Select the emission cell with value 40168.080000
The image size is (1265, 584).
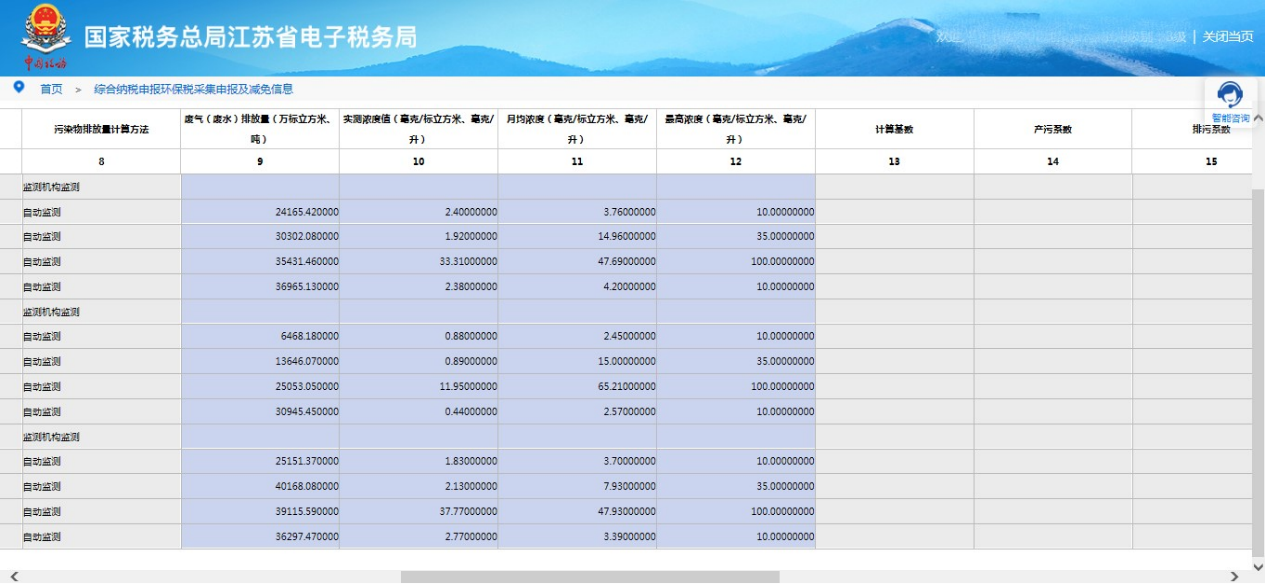[260, 487]
